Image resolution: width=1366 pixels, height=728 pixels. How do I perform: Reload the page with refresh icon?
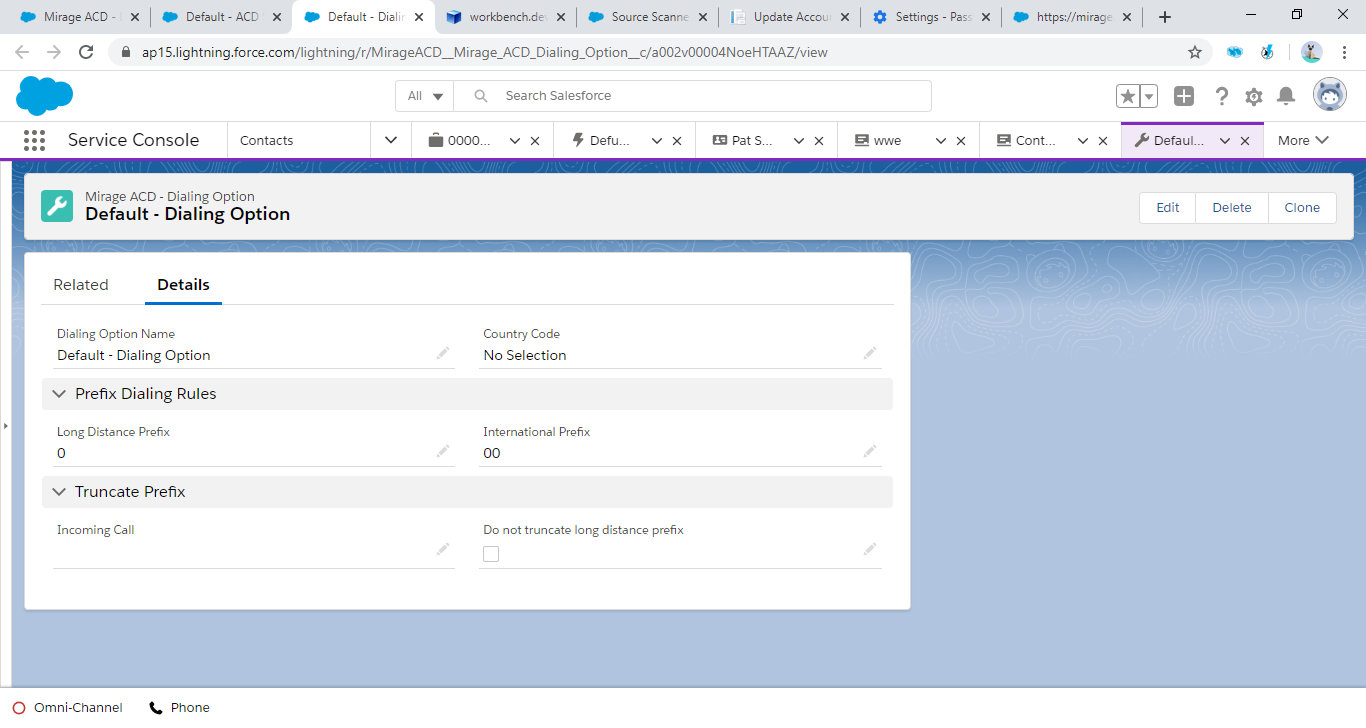(x=86, y=52)
